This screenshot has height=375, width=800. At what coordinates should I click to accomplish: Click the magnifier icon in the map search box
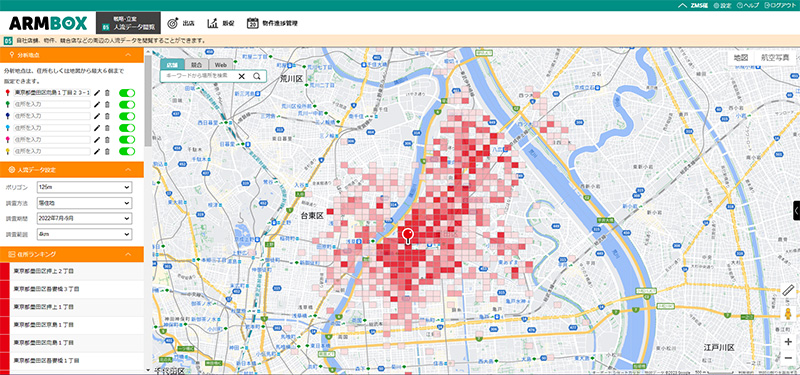tap(257, 76)
